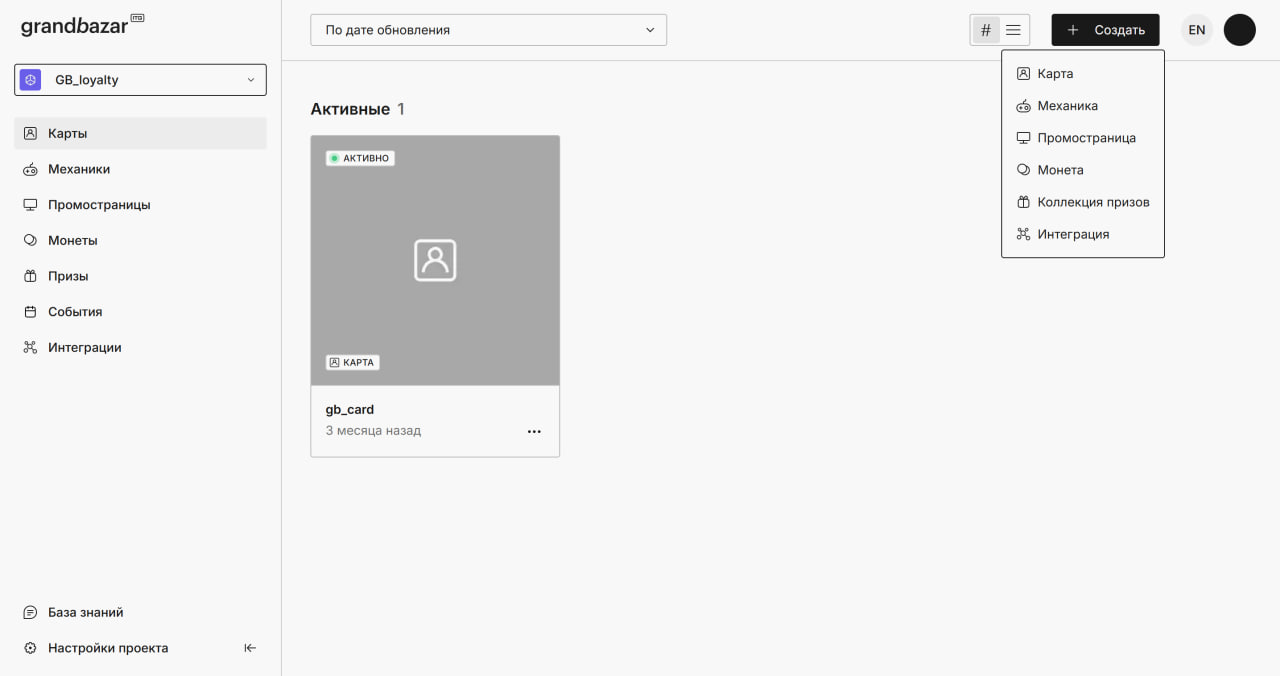Click the АКТИВНО status badge on gb_card
Viewport: 1280px width, 676px height.
[360, 158]
